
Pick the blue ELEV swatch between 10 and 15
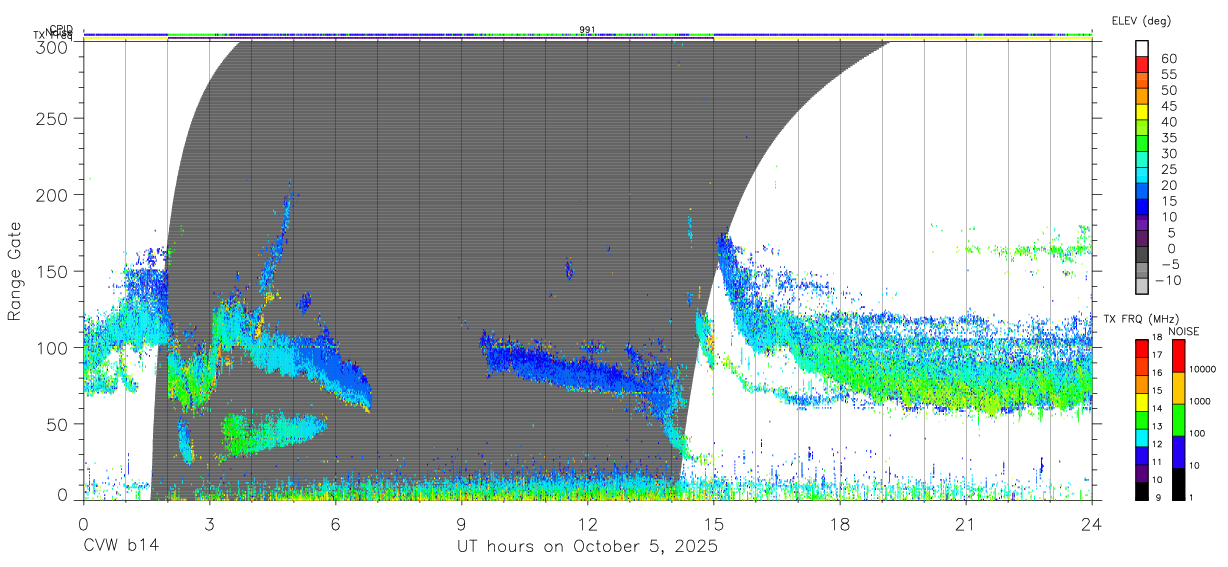click(x=1143, y=208)
